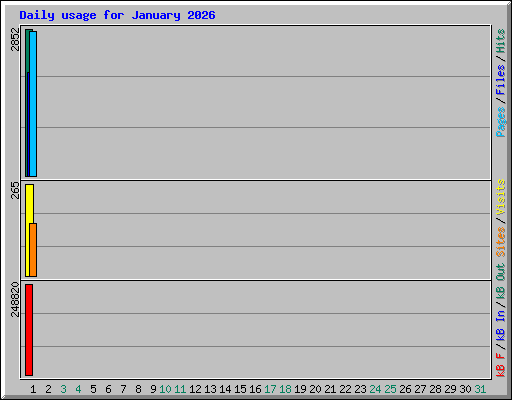Click day 13 on the x-axis
The width and height of the screenshot is (512, 400).
pos(210,389)
